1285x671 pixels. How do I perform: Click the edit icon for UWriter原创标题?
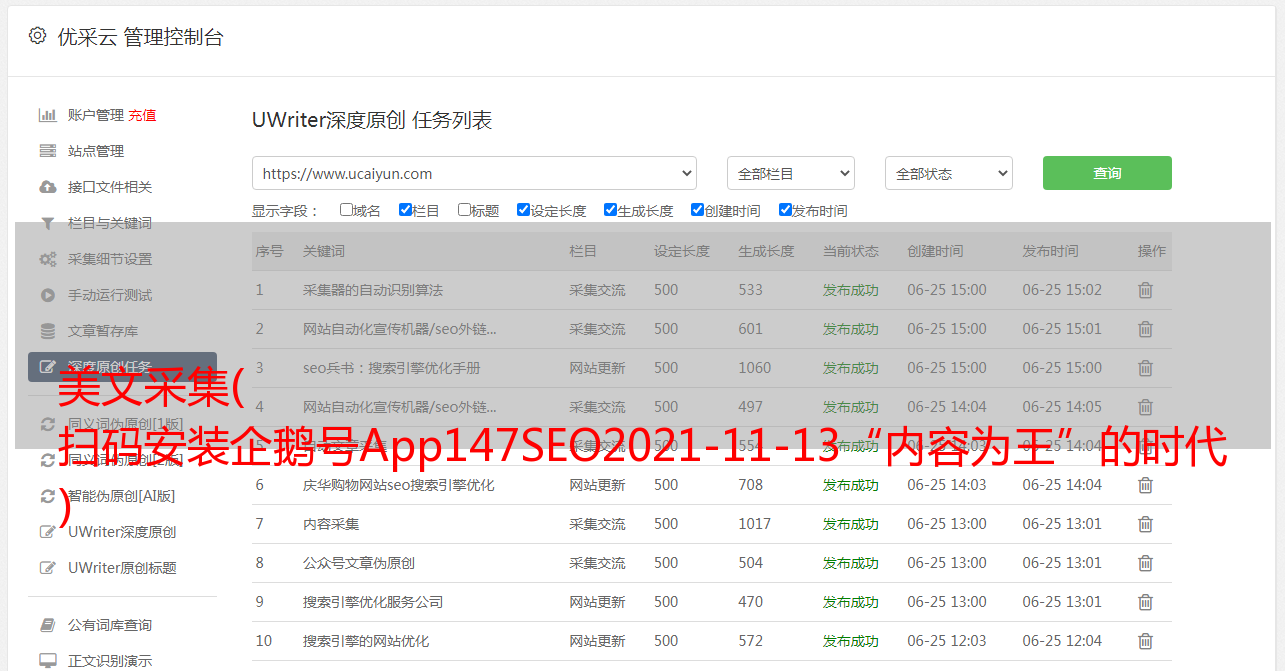(47, 568)
